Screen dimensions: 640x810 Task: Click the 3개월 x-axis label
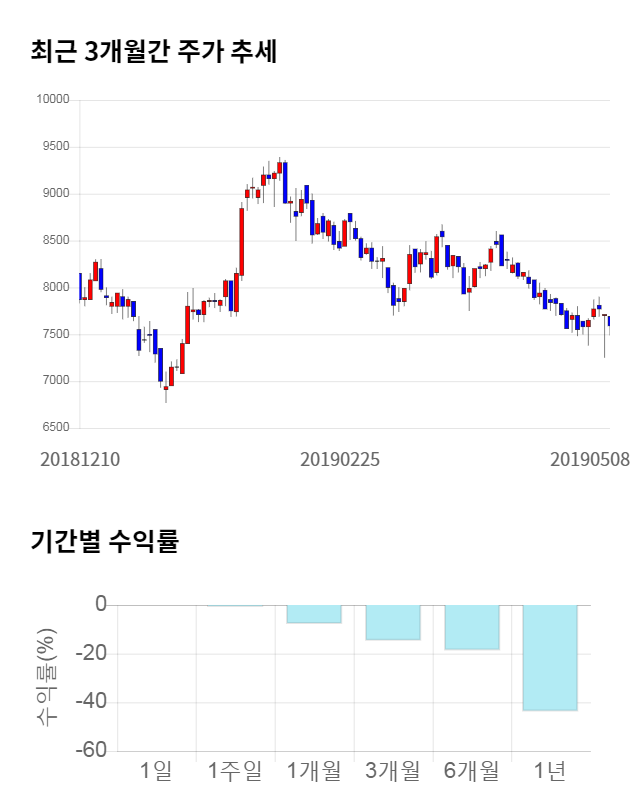click(392, 771)
